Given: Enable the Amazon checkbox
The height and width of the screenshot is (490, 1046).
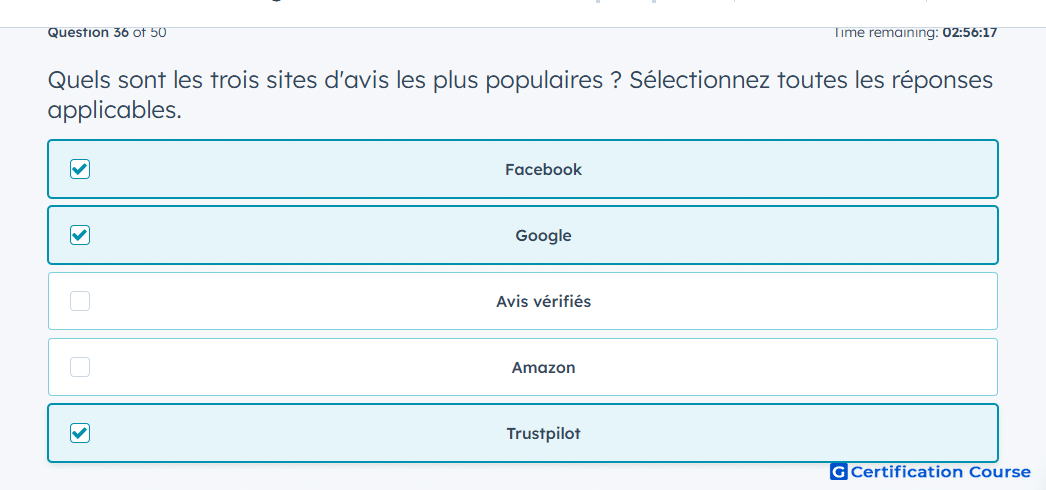Looking at the screenshot, I should [80, 367].
